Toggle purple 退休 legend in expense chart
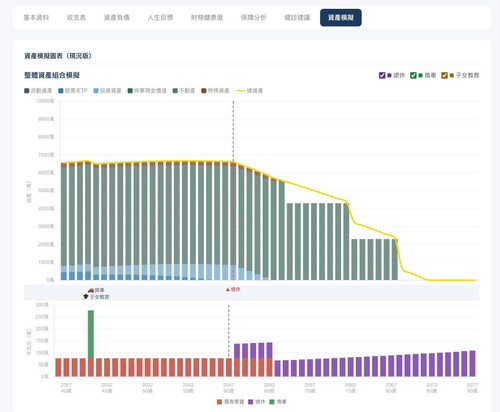The height and width of the screenshot is (412, 500). point(257,402)
